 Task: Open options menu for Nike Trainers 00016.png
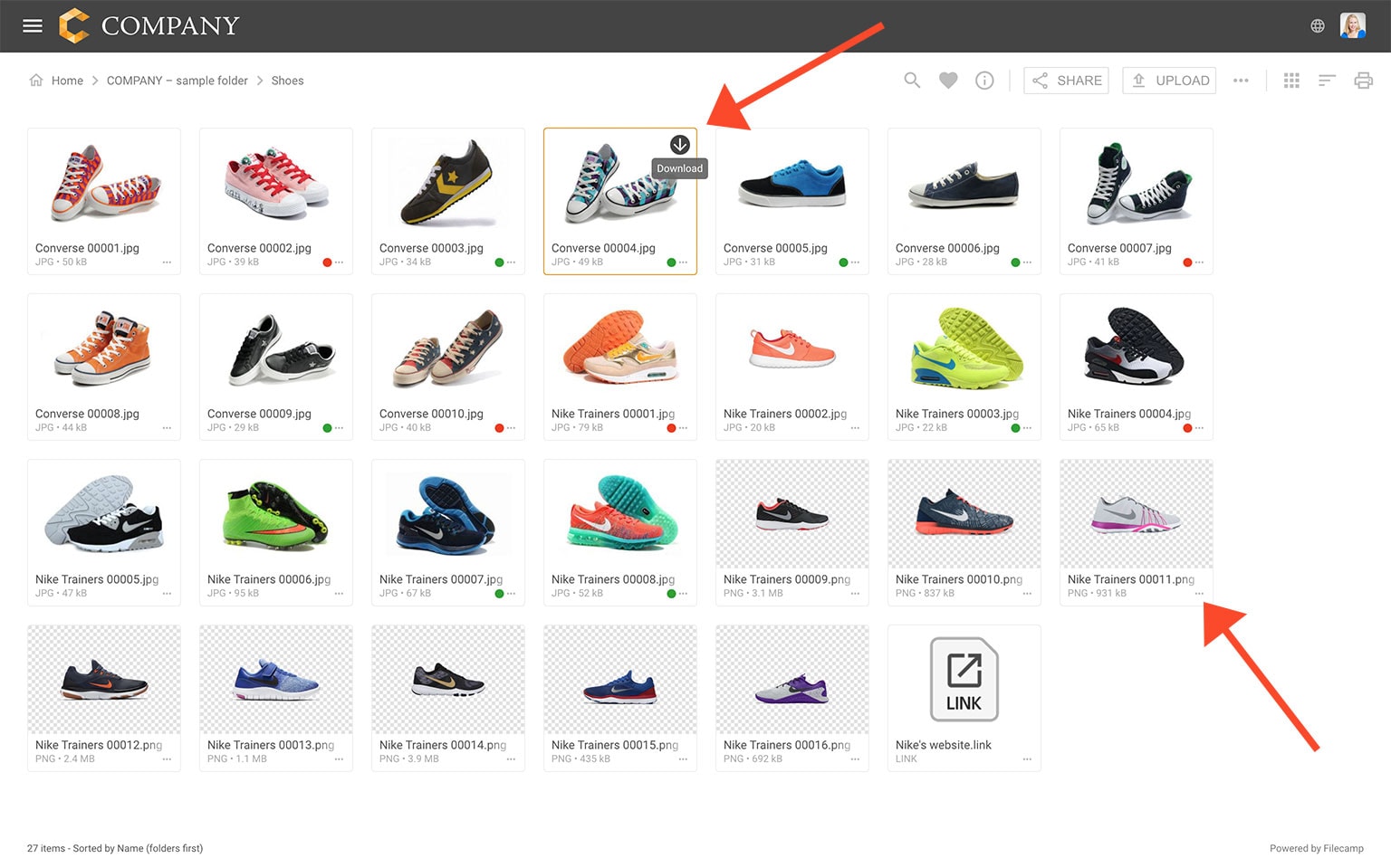coord(855,759)
